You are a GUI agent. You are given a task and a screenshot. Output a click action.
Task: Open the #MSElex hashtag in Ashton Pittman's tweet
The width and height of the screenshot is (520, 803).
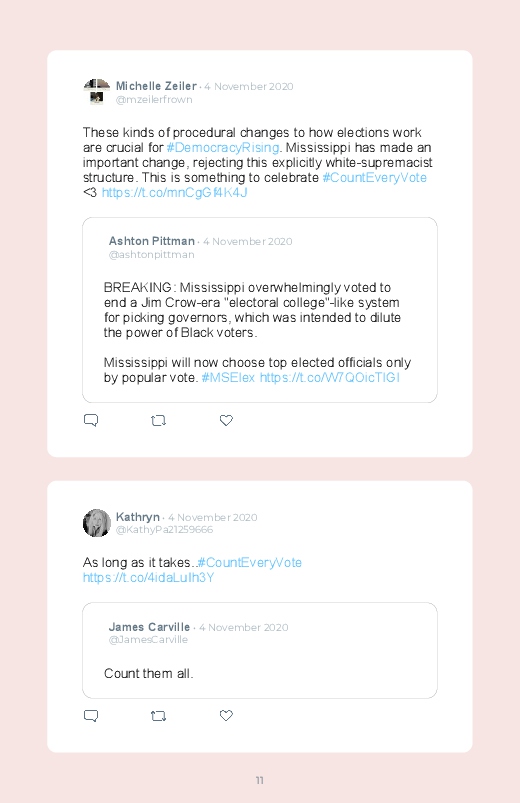[228, 377]
